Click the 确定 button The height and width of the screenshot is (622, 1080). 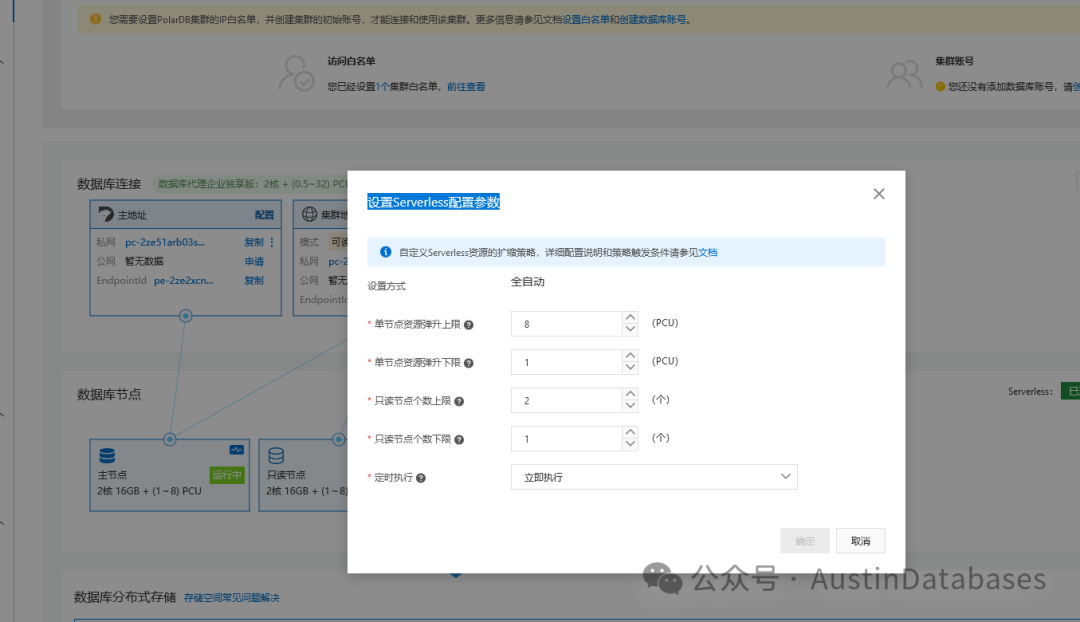point(804,541)
